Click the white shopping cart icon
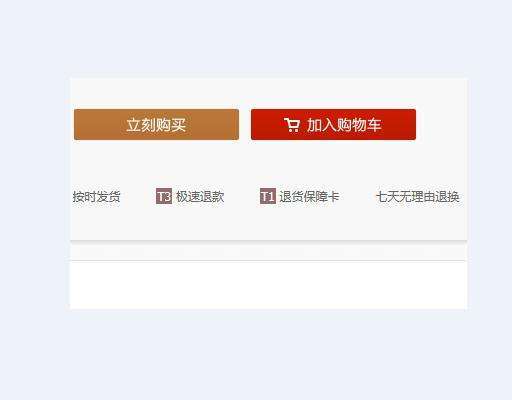 (x=292, y=125)
